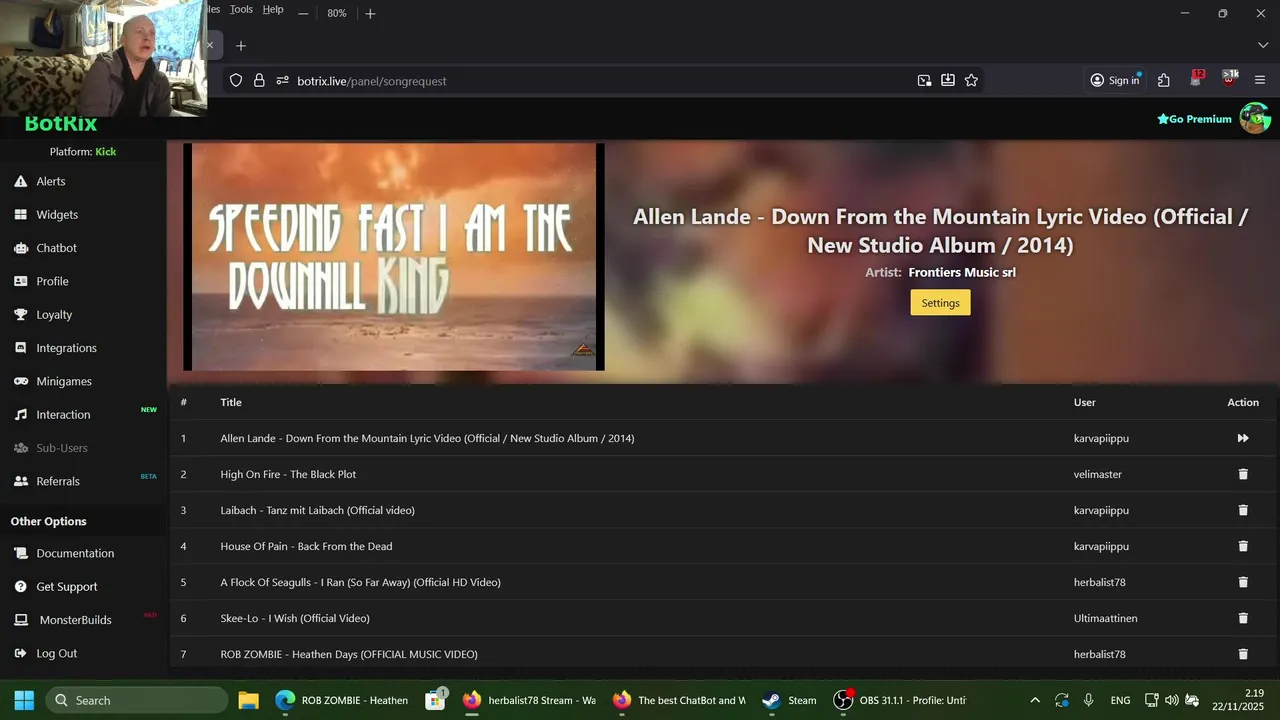Viewport: 1280px width, 720px height.
Task: Open Integrations icon in sidebar
Action: pos(20,348)
